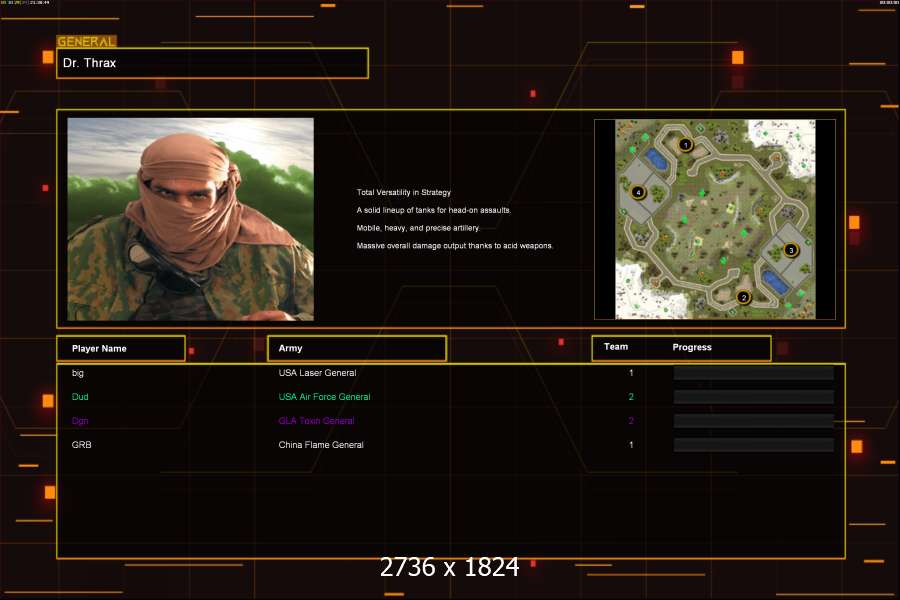
Task: Click the blue lake near minimap position 3
Action: [775, 282]
